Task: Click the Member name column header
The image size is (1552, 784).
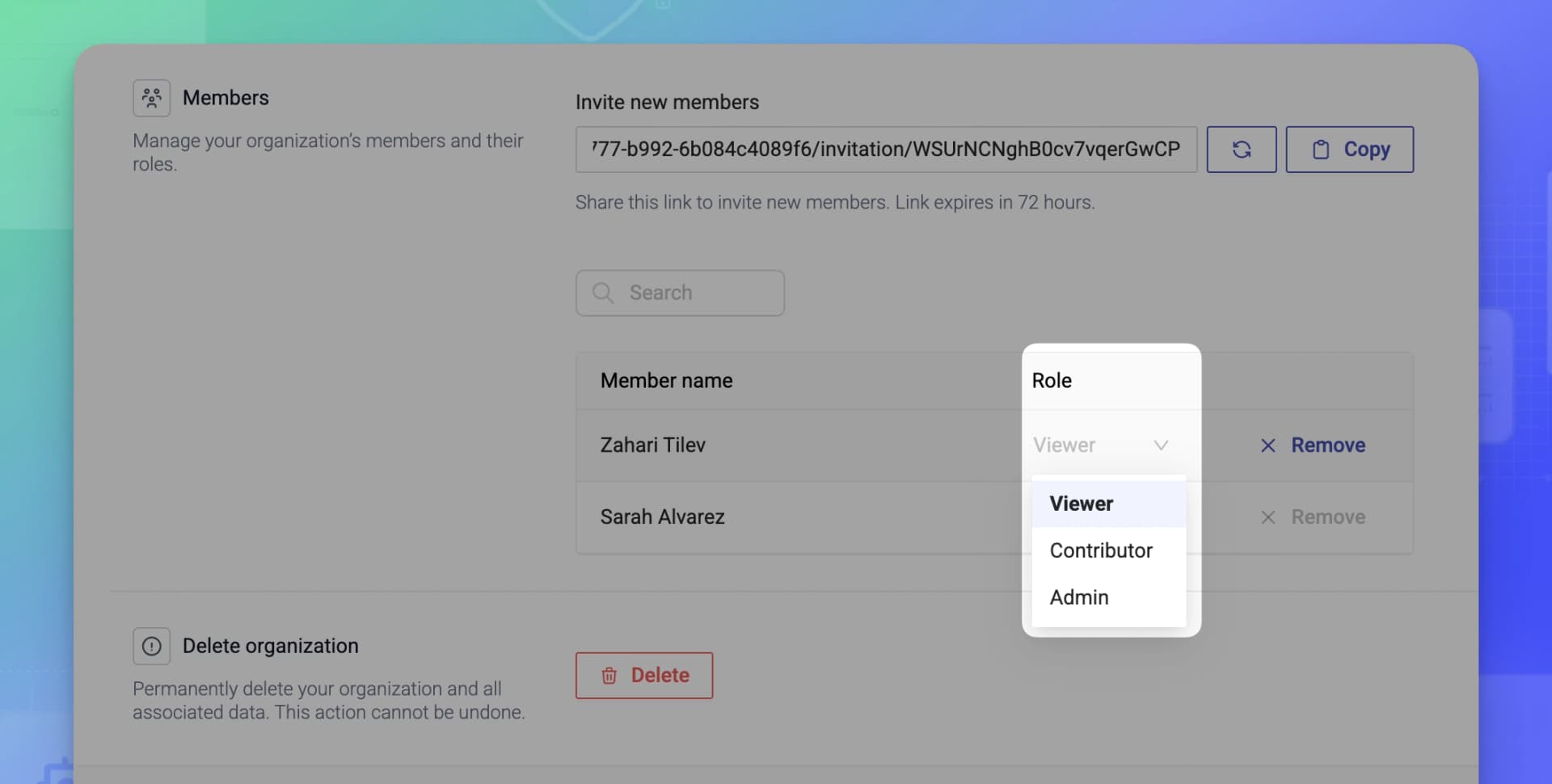Action: (667, 380)
